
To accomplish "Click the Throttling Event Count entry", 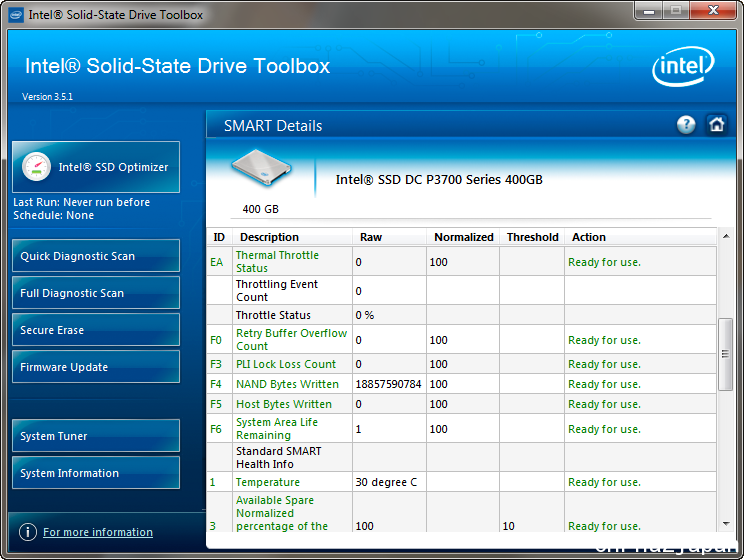I will coord(277,290).
